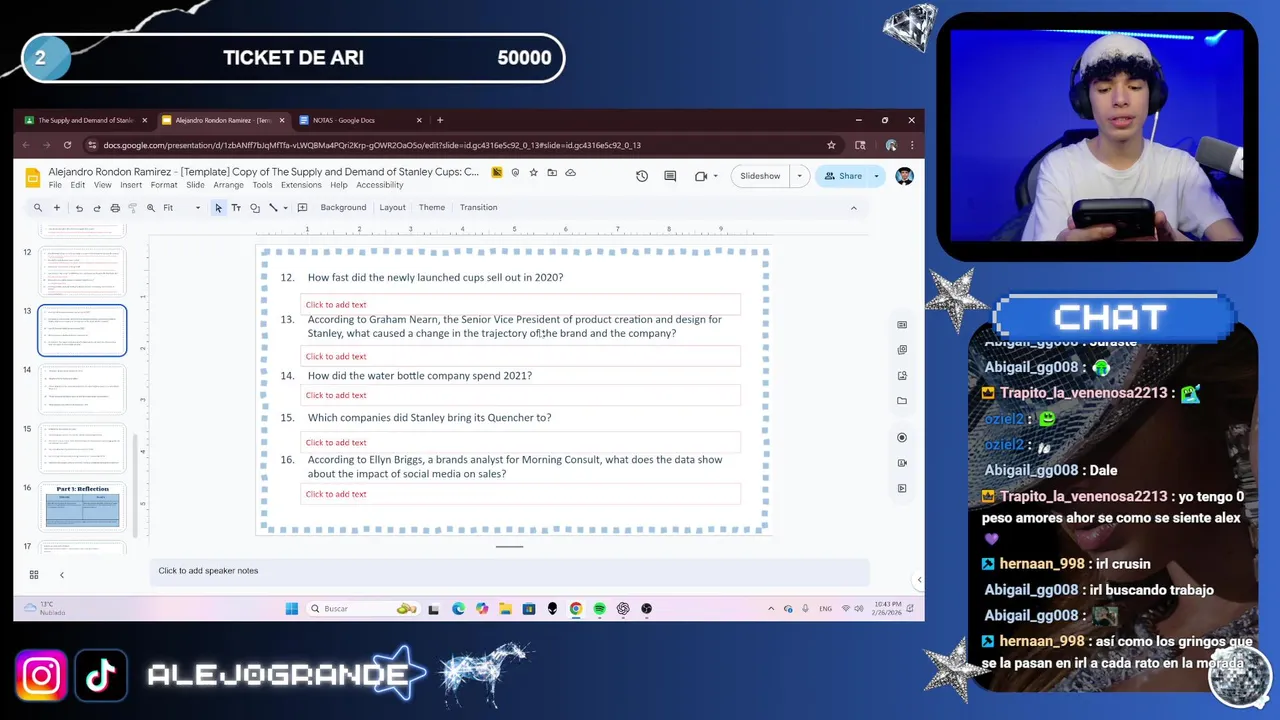Move presentation to a folder
Viewport: 1280px width, 720px height.
(552, 172)
